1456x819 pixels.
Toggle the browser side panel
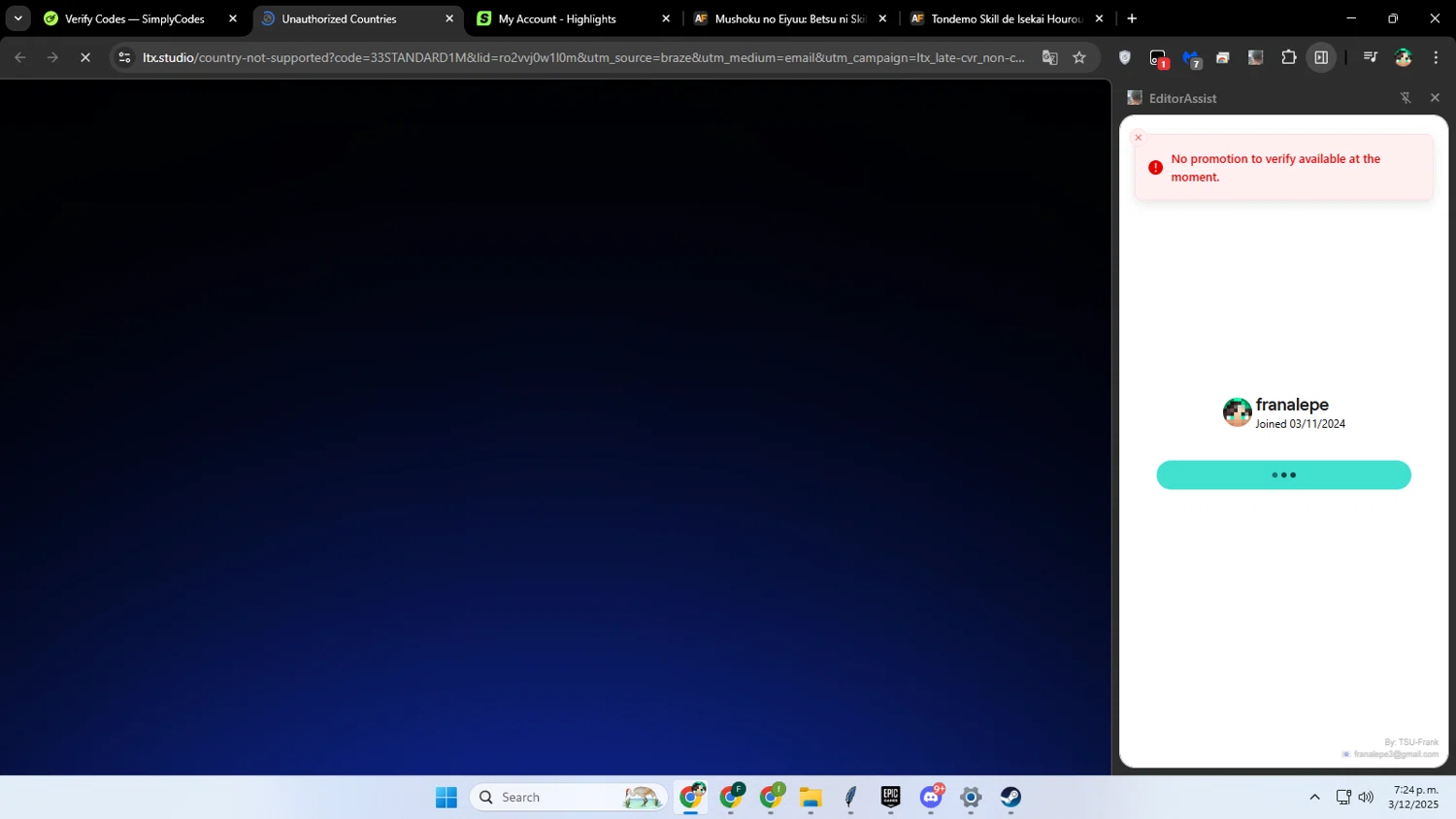1321,57
